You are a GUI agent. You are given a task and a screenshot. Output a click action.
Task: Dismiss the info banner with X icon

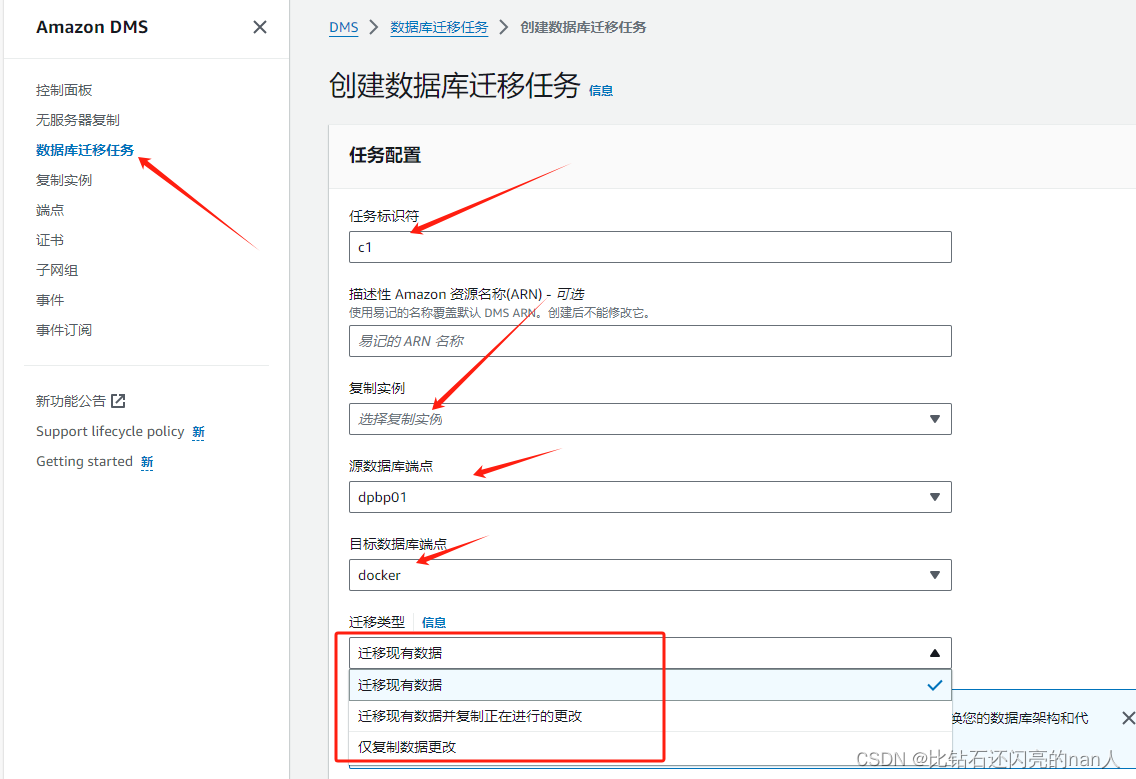1128,718
